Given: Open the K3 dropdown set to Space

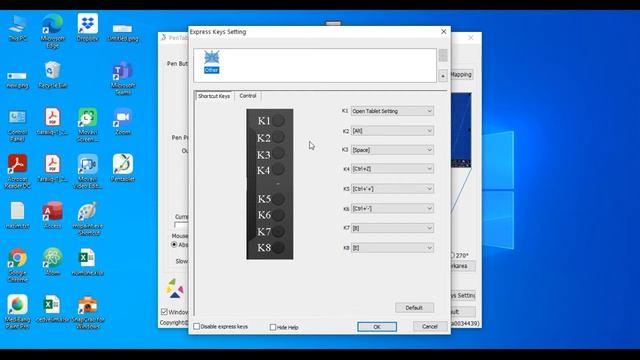Looking at the screenshot, I should pos(392,150).
